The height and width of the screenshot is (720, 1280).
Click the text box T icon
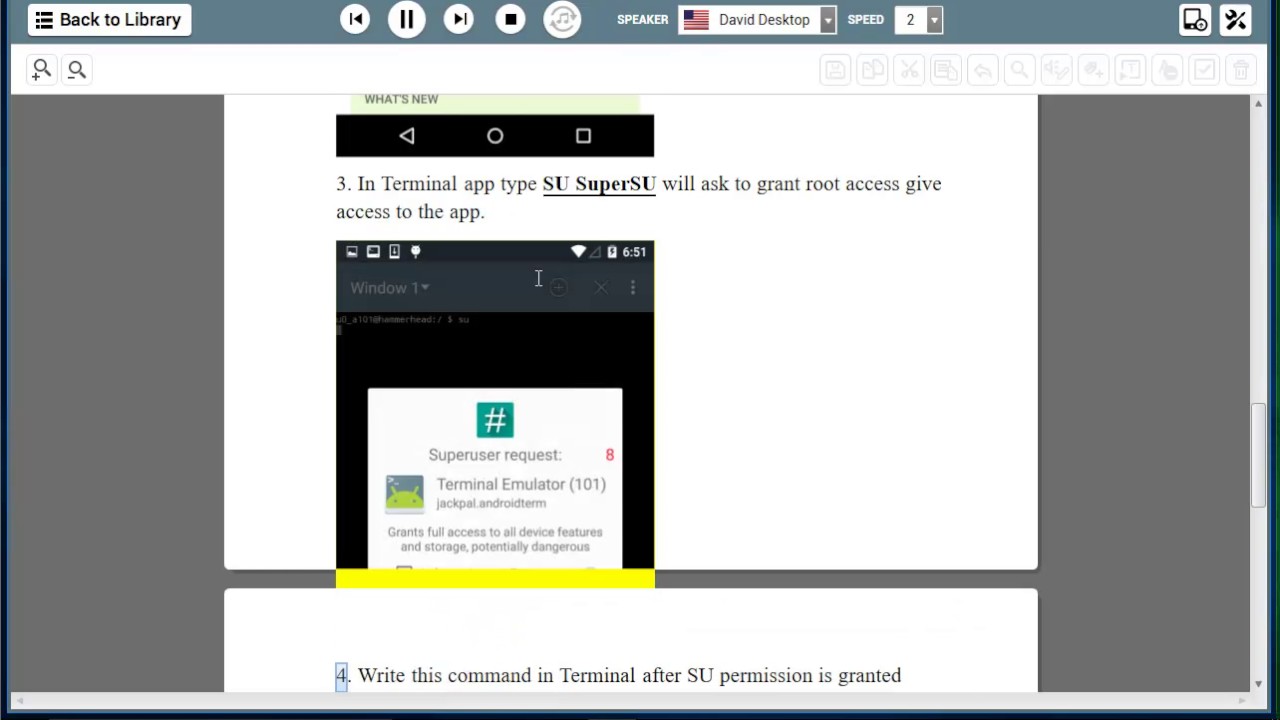(1130, 70)
